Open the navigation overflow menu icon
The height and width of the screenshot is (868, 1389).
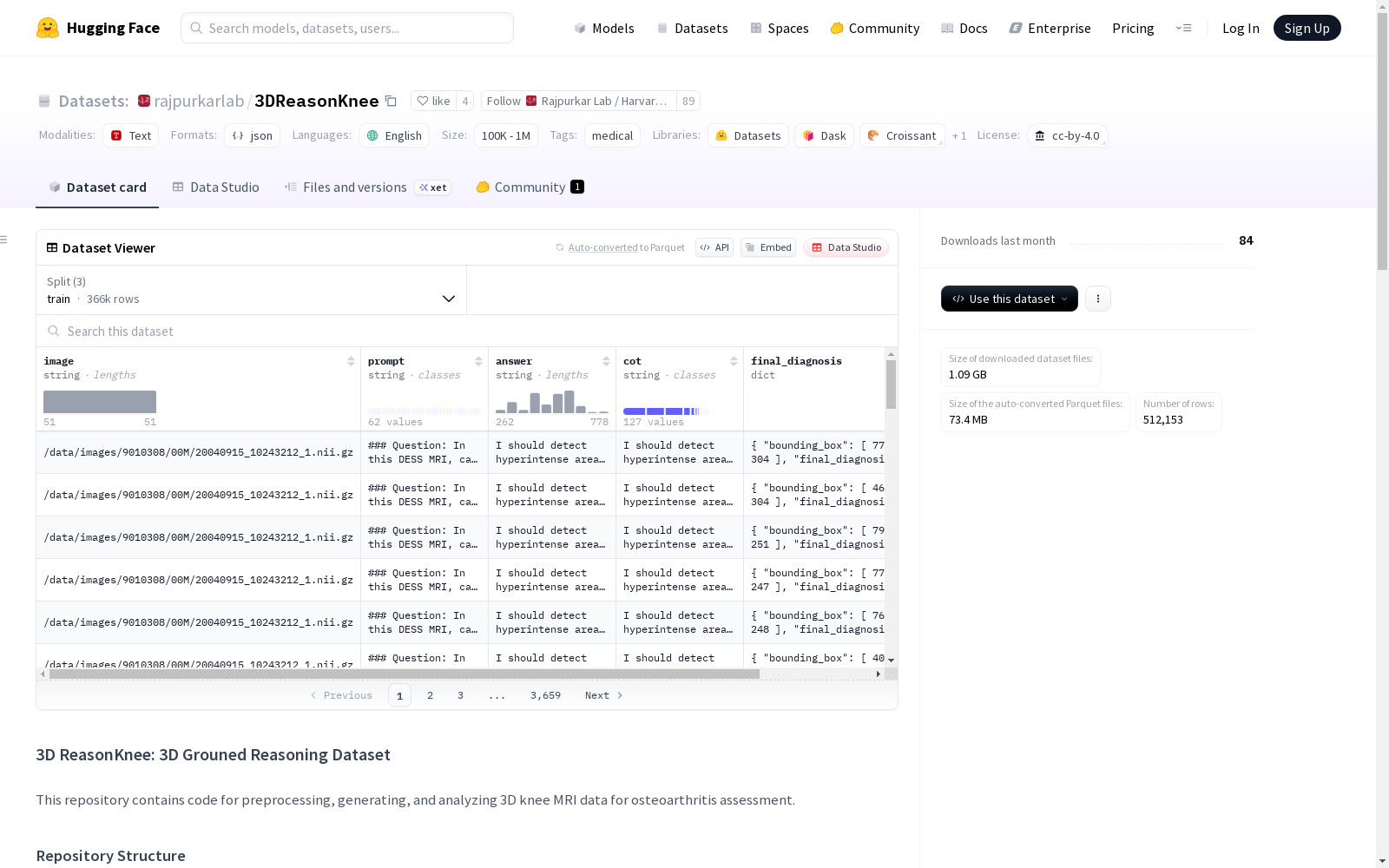(1183, 28)
